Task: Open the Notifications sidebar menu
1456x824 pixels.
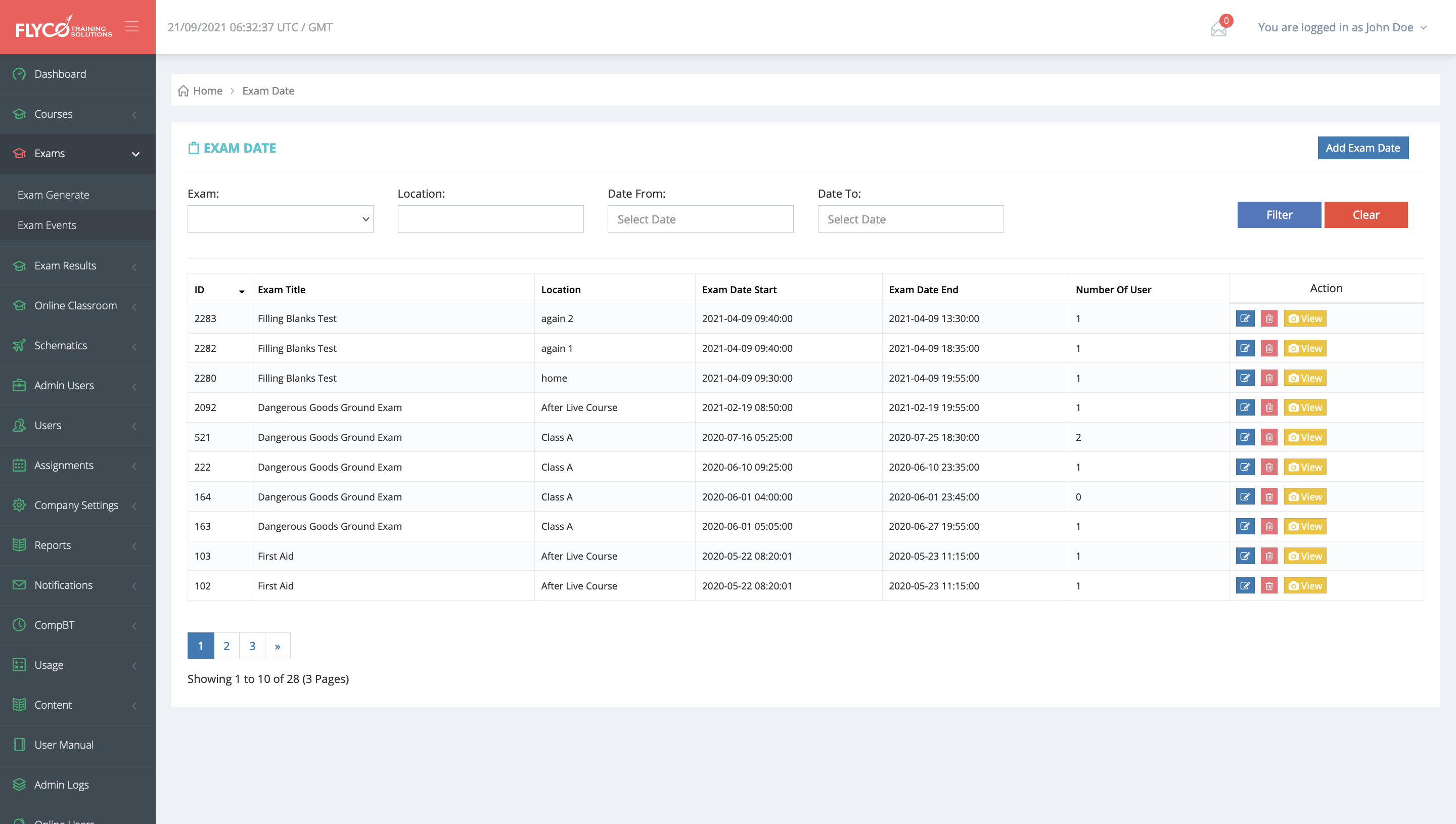Action: pos(77,585)
